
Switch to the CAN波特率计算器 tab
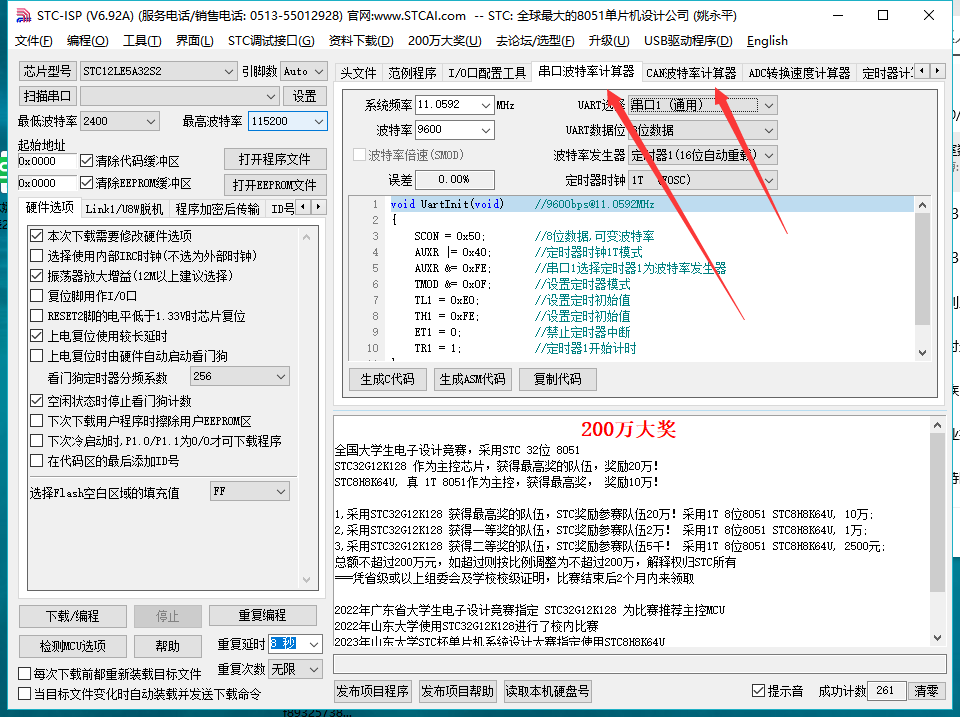[x=691, y=73]
